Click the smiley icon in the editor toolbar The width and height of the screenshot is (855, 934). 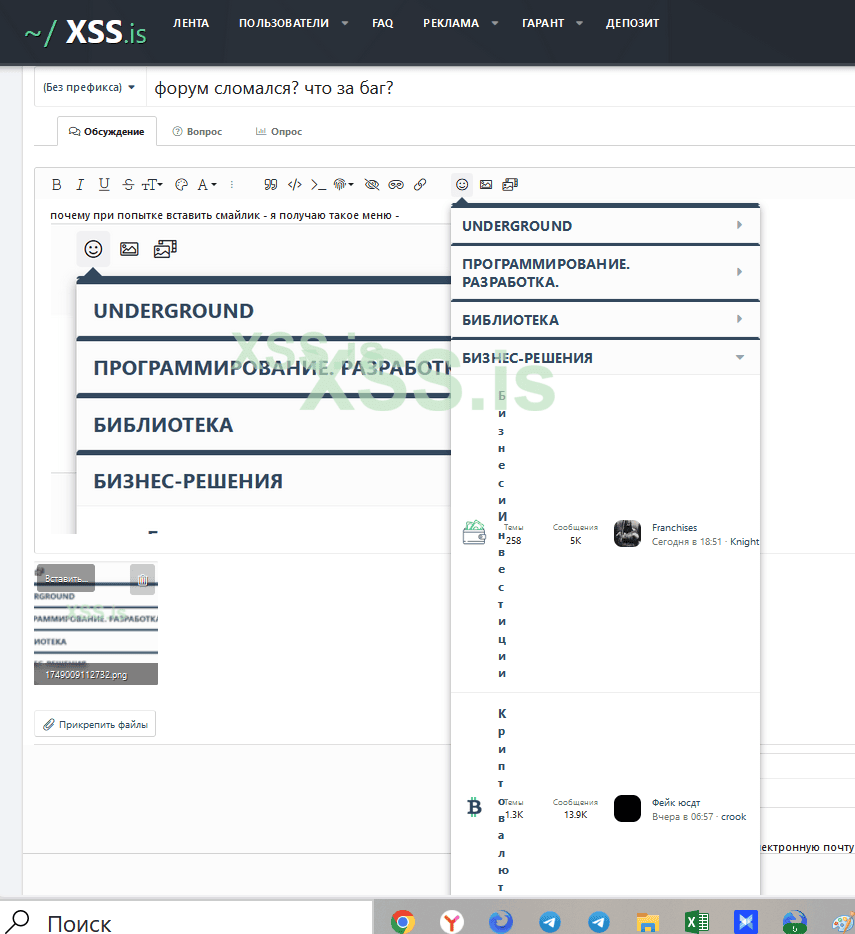462,185
